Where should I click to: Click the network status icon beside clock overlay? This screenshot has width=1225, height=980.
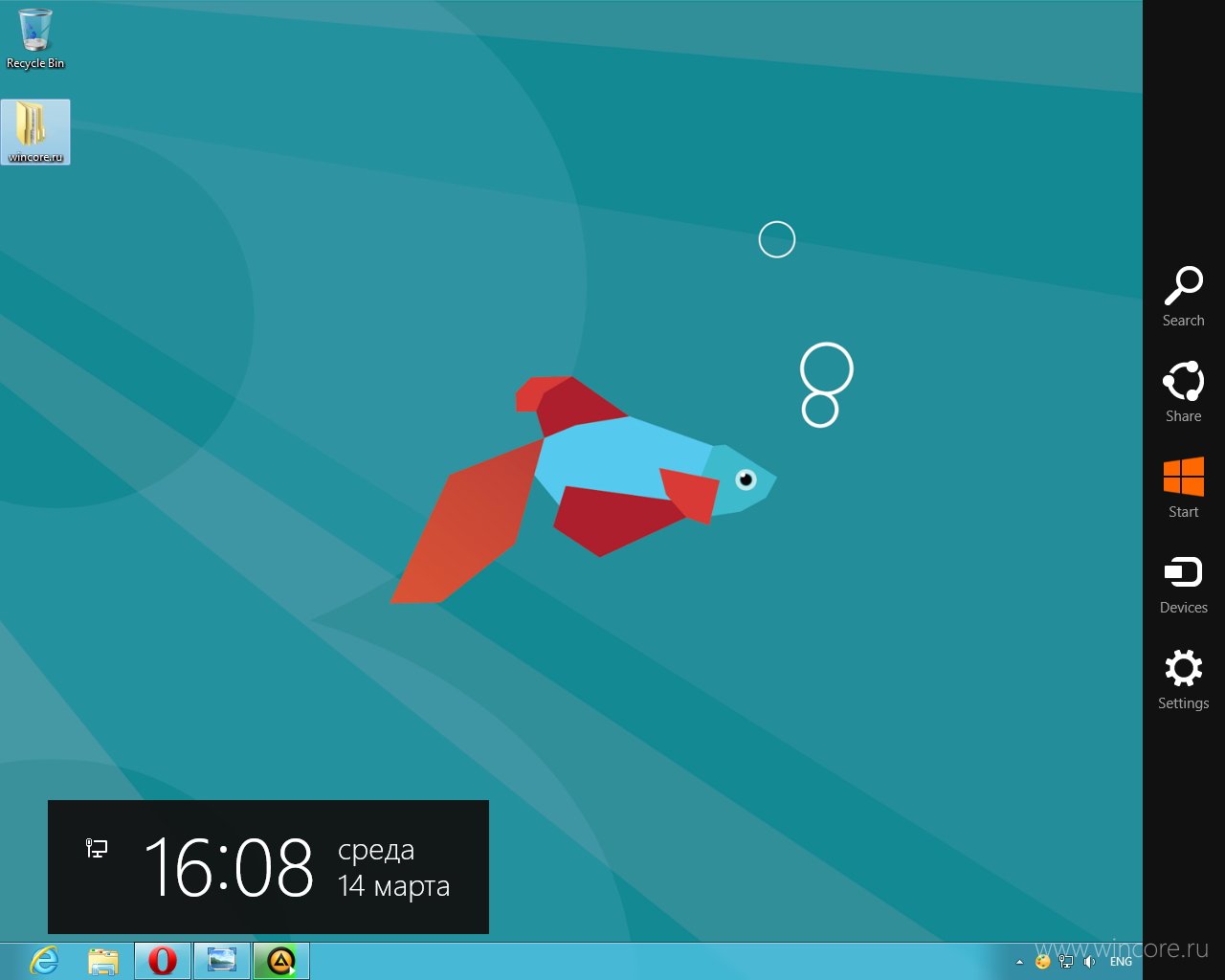pos(97,848)
